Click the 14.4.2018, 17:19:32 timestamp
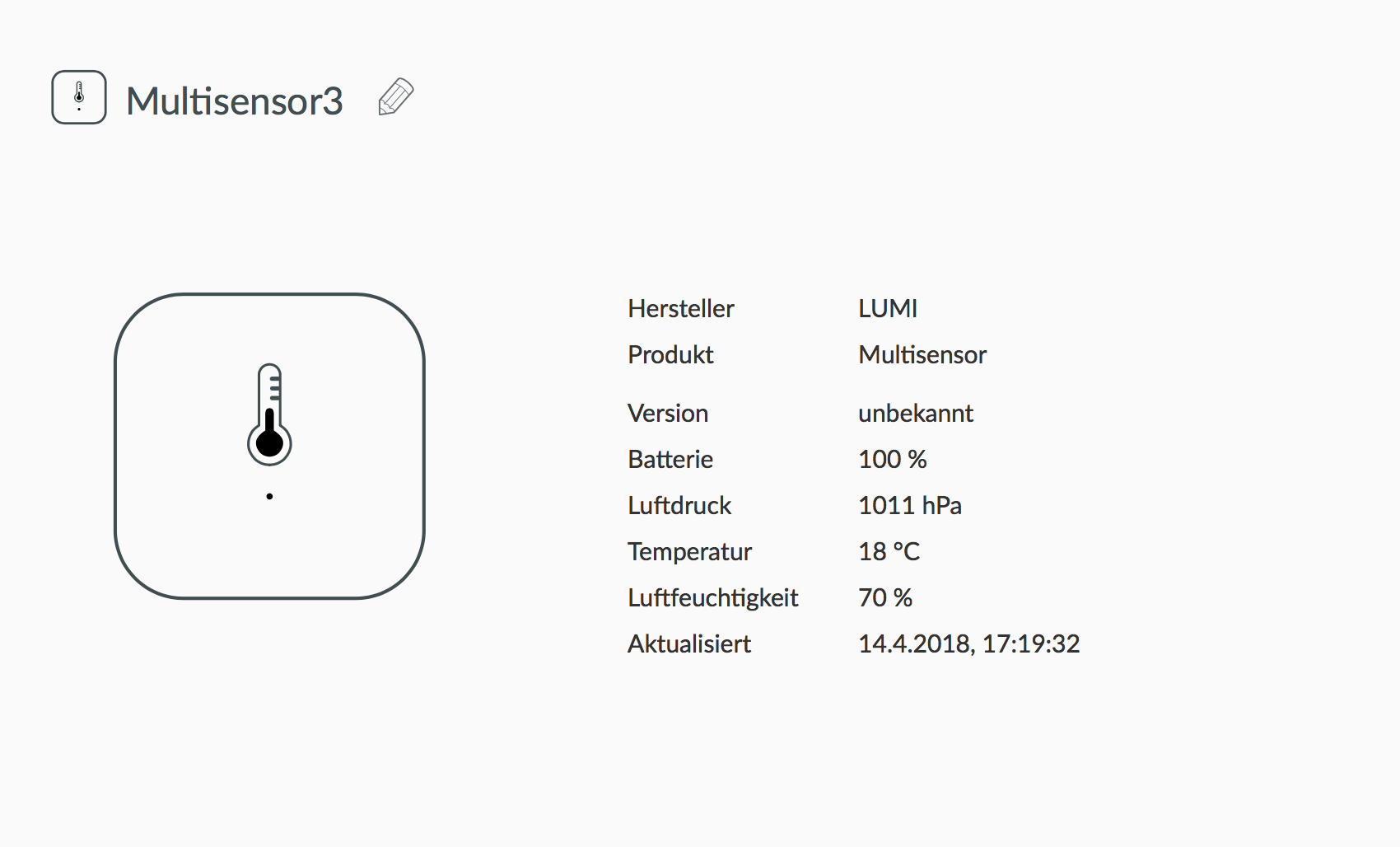The width and height of the screenshot is (1400, 847). coord(969,643)
